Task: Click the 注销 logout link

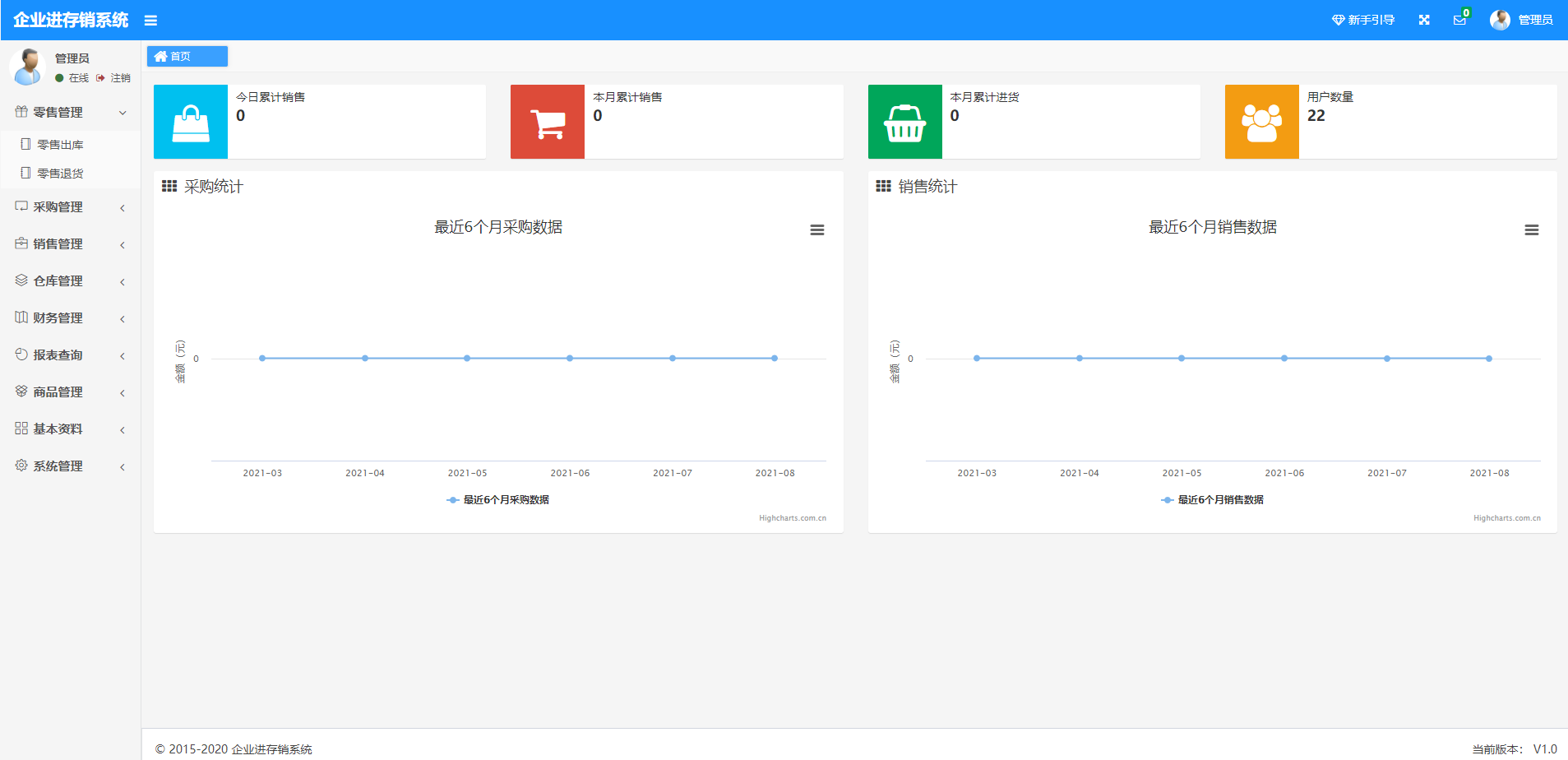Action: pos(113,78)
